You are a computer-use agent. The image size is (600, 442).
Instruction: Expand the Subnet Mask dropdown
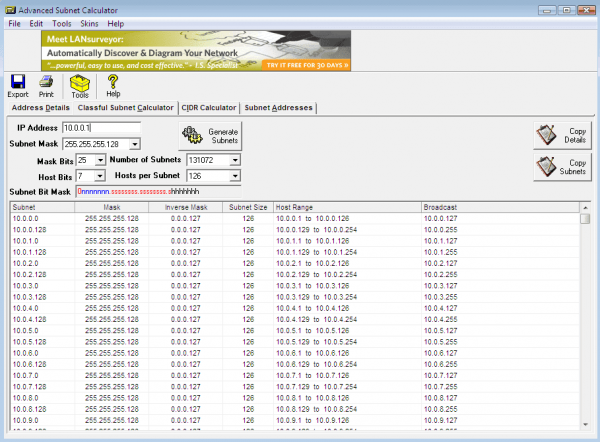pyautogui.click(x=134, y=144)
